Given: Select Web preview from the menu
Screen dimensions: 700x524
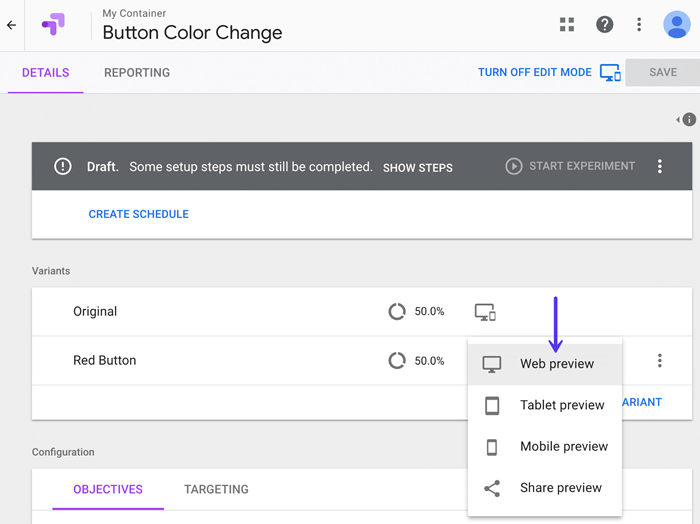Looking at the screenshot, I should [545, 364].
